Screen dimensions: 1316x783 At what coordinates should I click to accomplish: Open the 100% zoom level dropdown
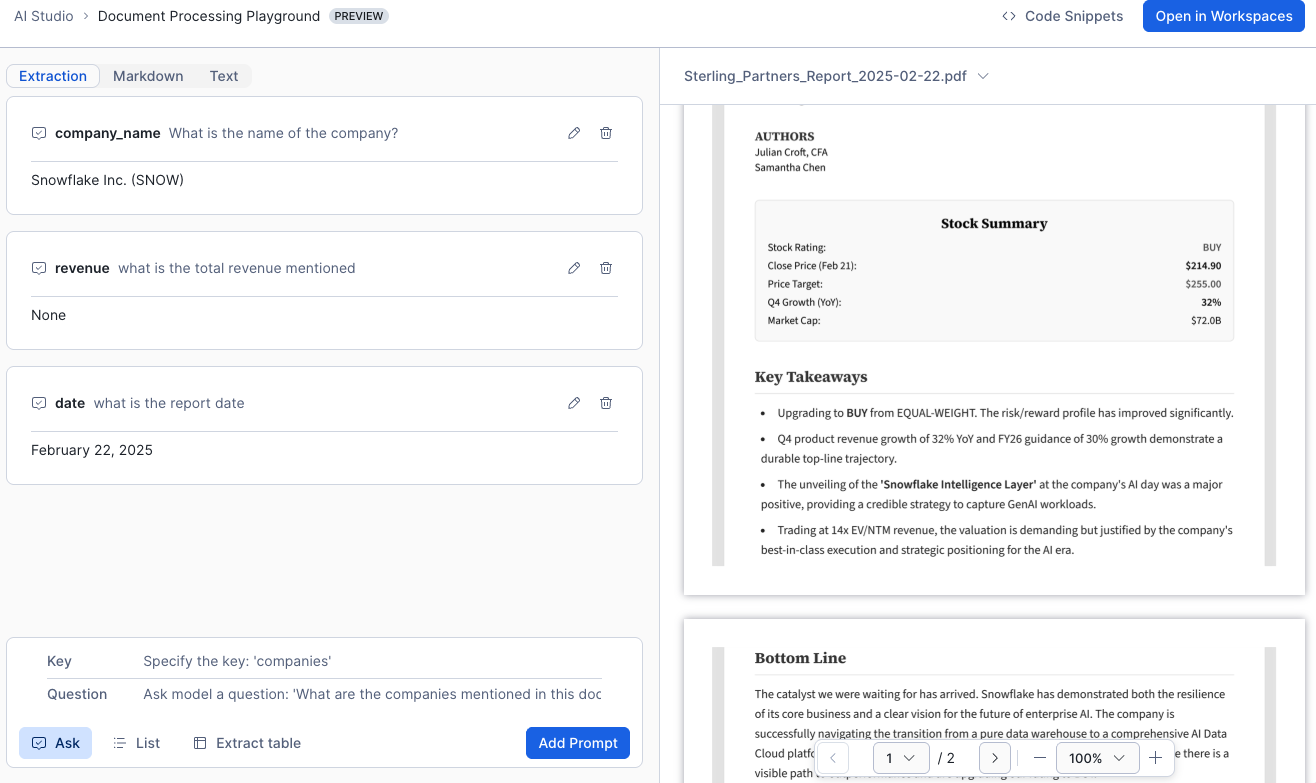point(1097,758)
